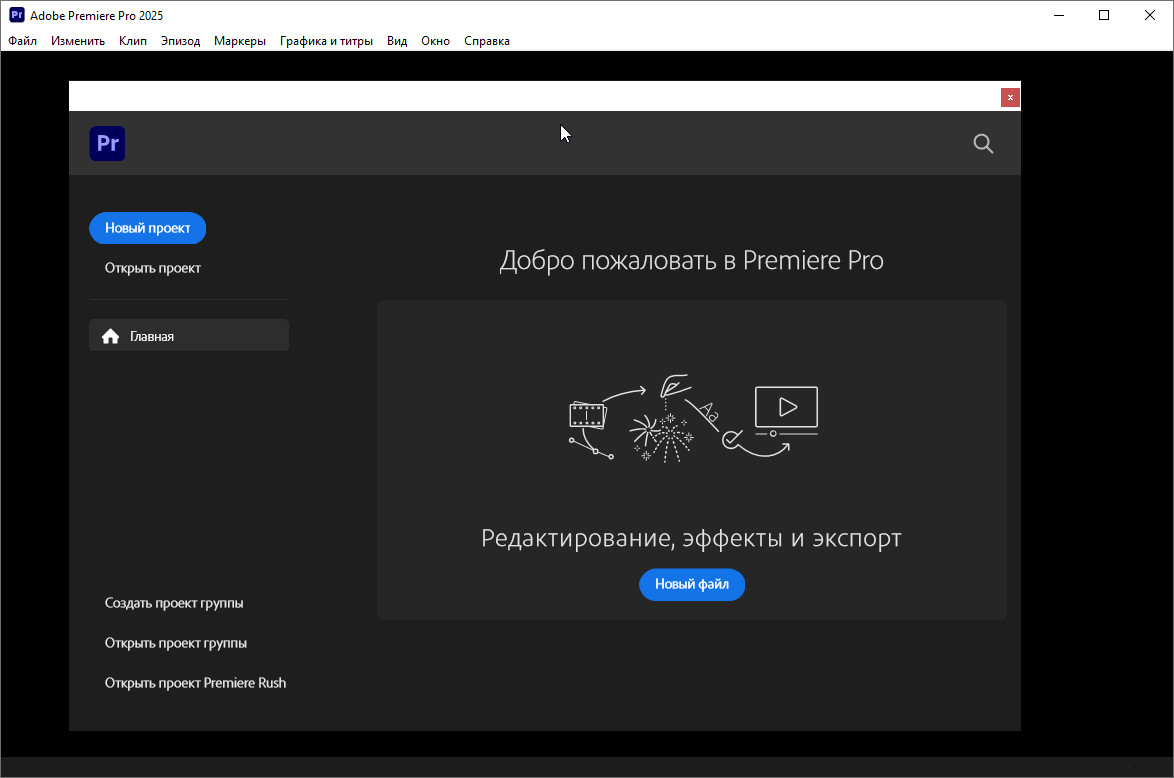Image resolution: width=1174 pixels, height=778 pixels.
Task: Open the Графика и титры menu
Action: pos(326,41)
